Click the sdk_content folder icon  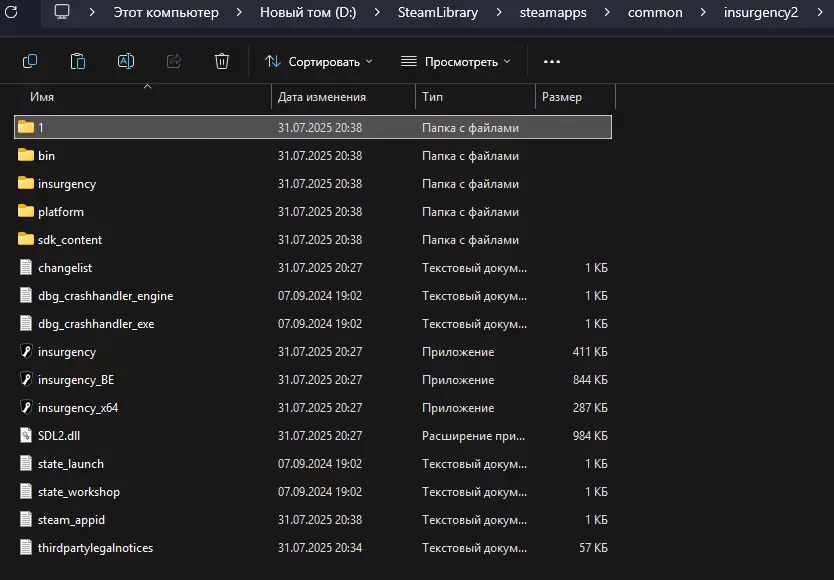(26, 239)
